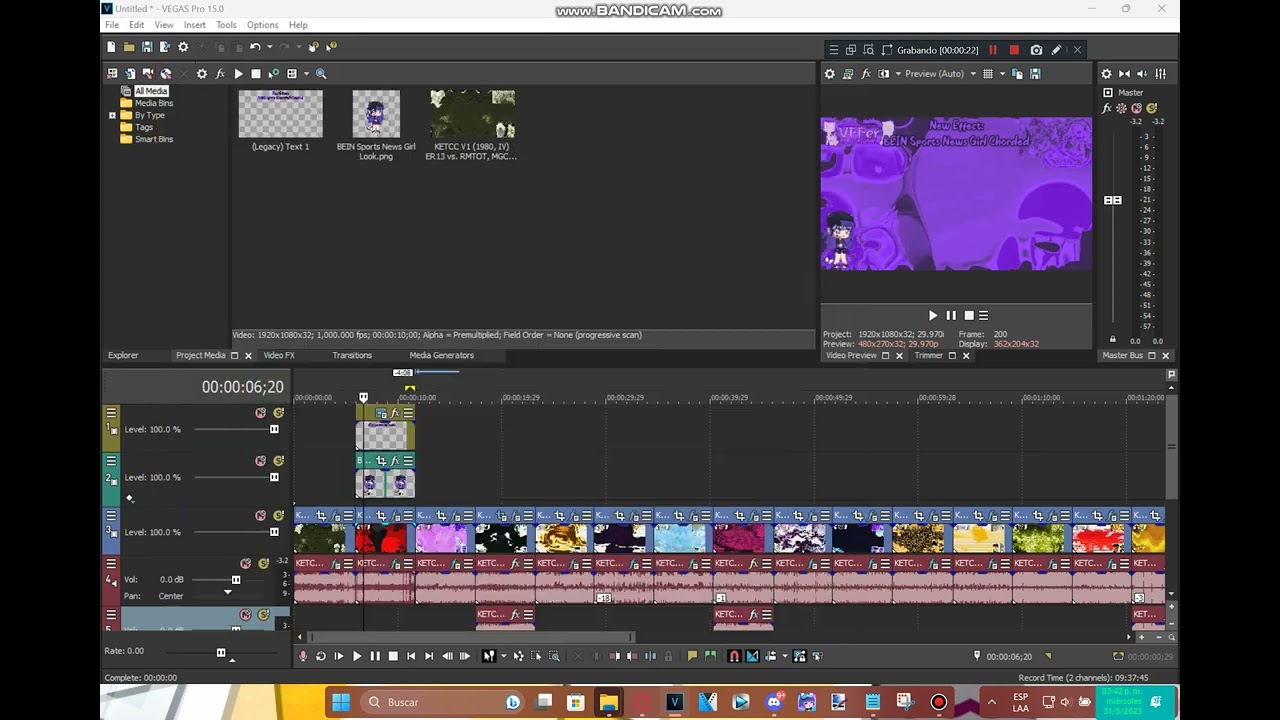Image resolution: width=1280 pixels, height=720 pixels.
Task: Enable snapping magnet icon in timeline toolbar
Action: [734, 656]
